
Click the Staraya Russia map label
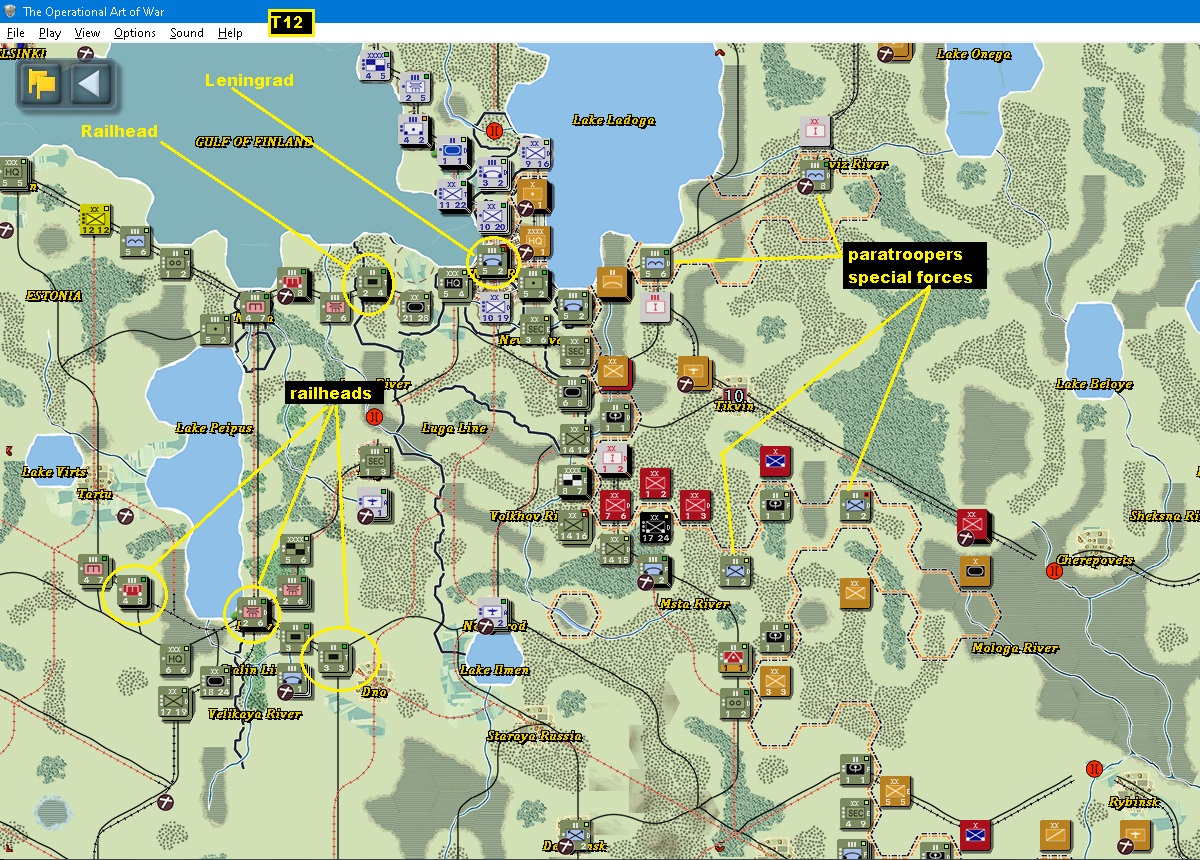534,736
